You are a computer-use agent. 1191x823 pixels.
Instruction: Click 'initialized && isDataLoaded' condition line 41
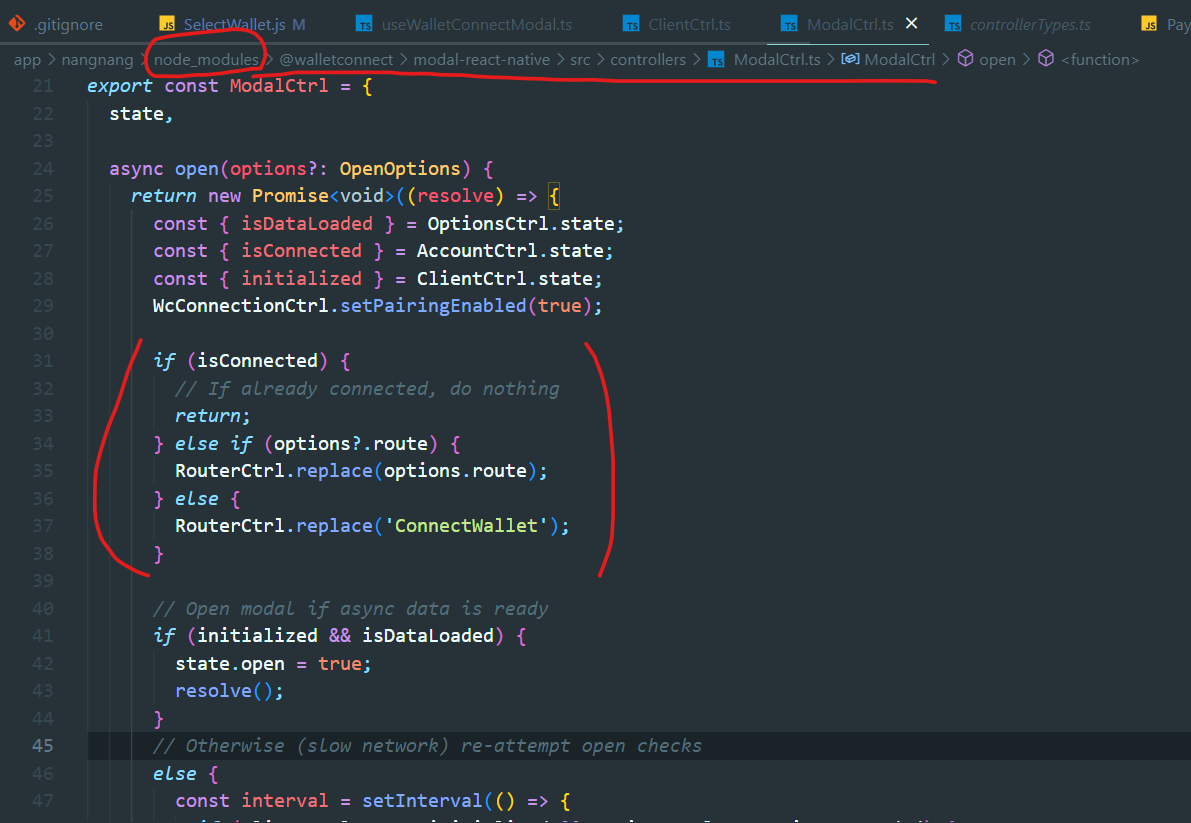[x=346, y=635]
